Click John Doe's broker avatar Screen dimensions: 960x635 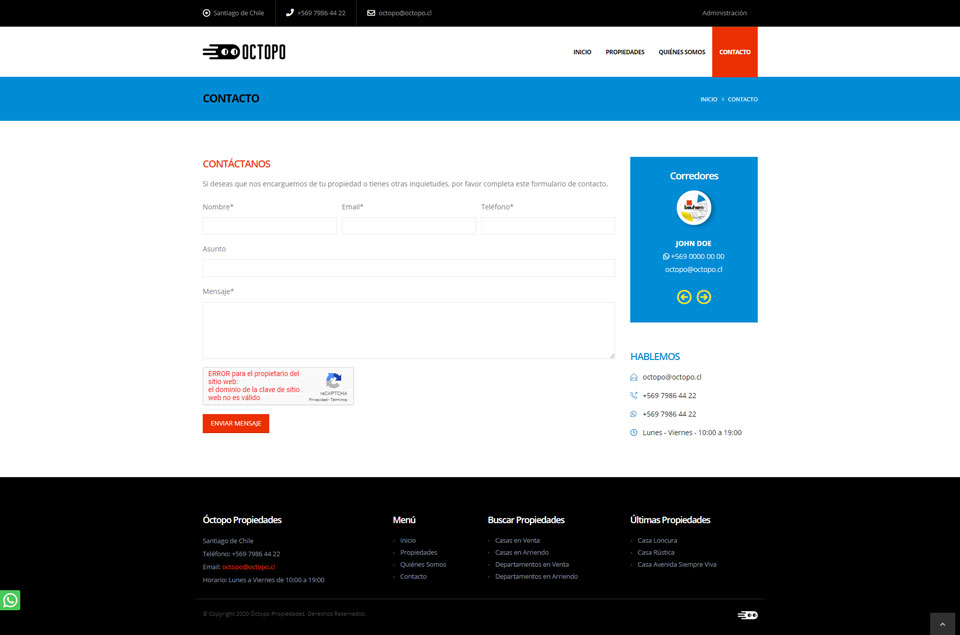694,208
